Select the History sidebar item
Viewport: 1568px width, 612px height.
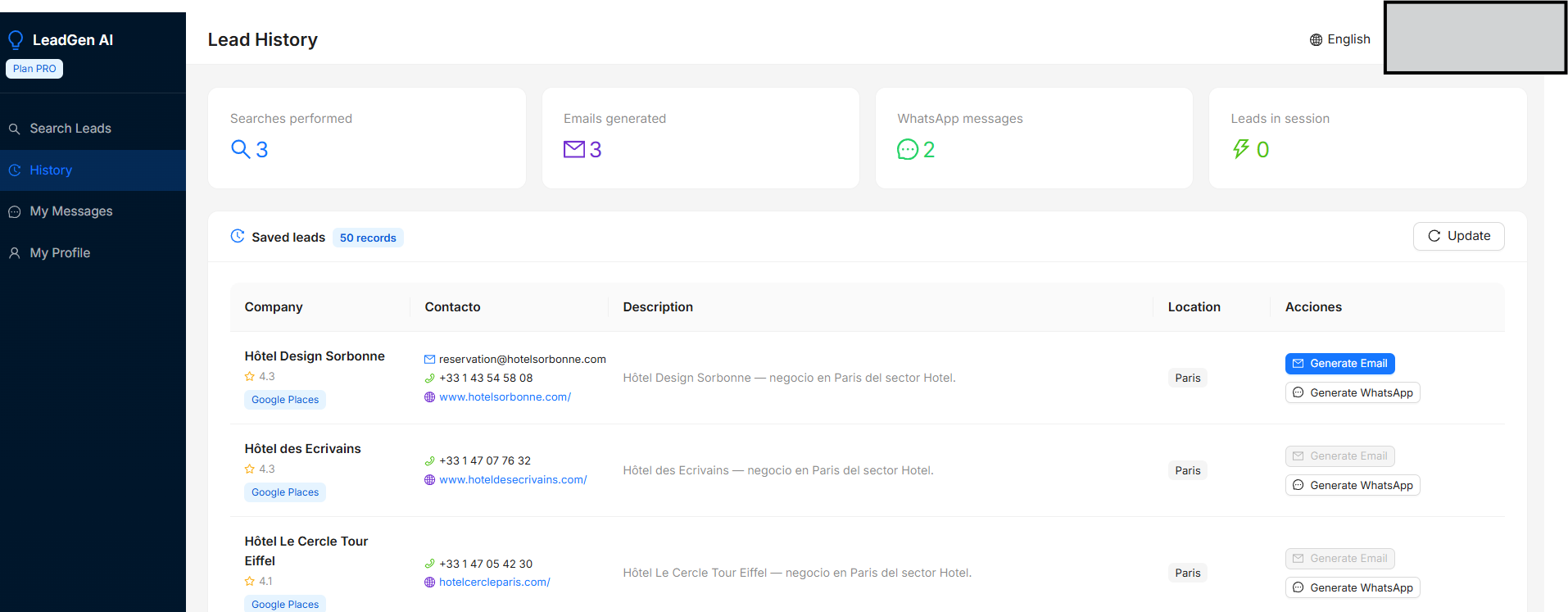93,170
